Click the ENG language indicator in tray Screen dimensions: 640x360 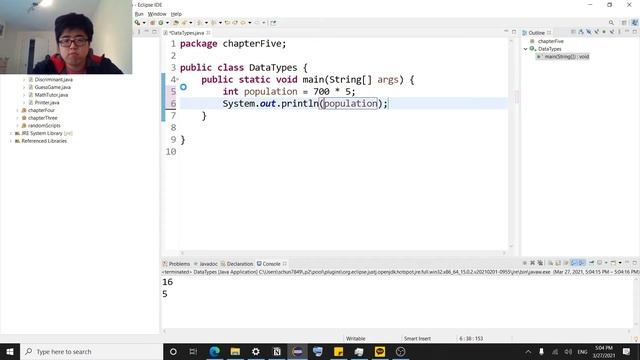582,351
